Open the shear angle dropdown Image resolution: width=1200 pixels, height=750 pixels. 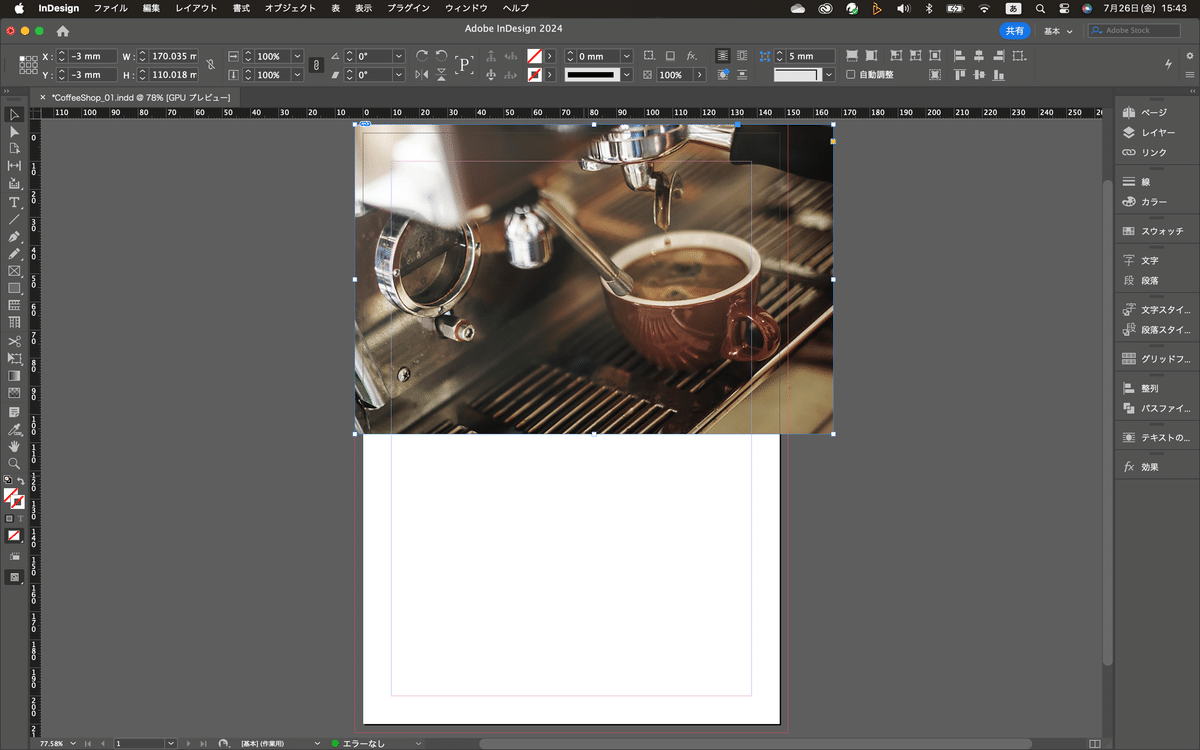tap(399, 75)
